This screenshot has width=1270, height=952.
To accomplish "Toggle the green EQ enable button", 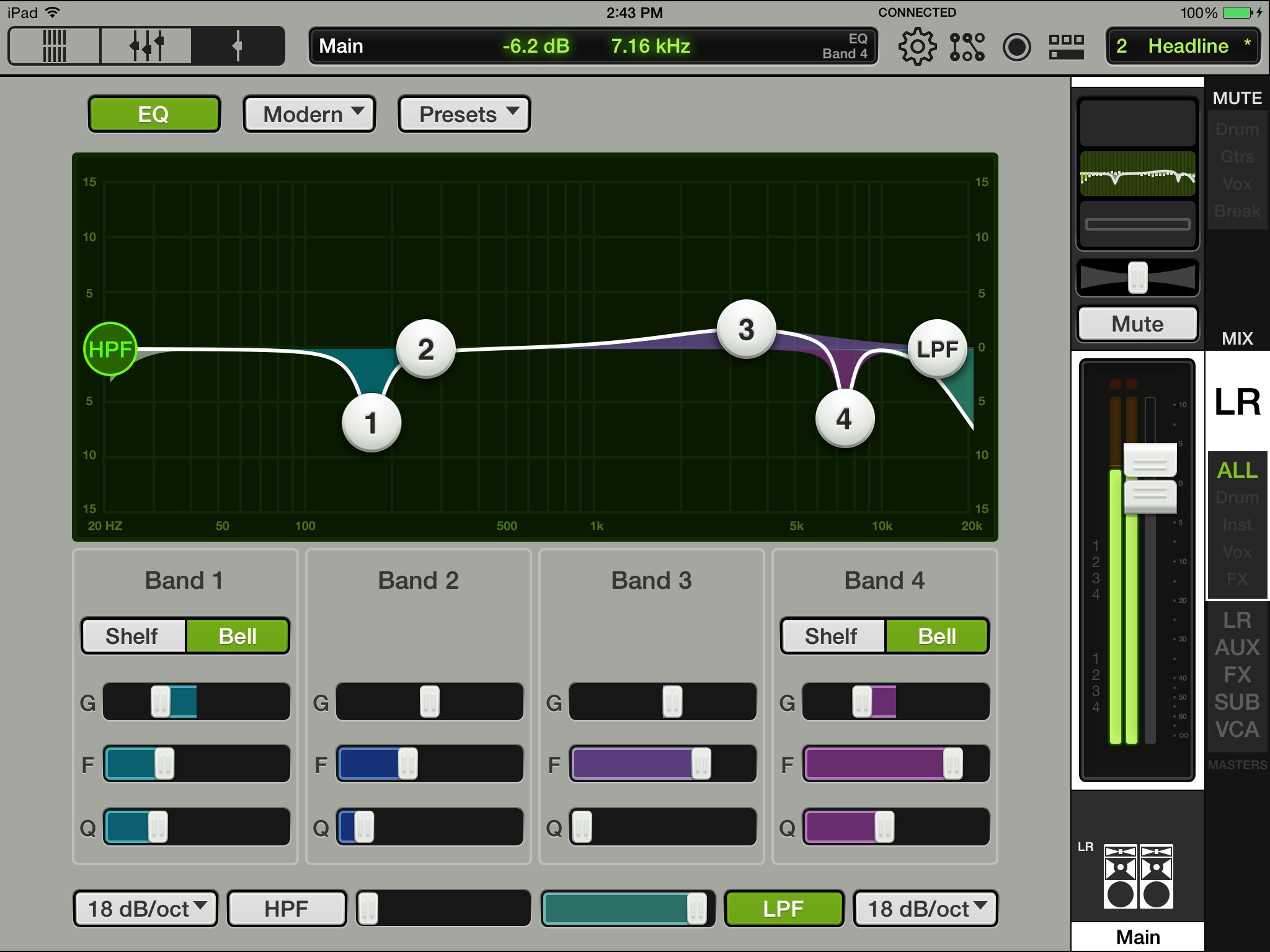I will click(154, 114).
